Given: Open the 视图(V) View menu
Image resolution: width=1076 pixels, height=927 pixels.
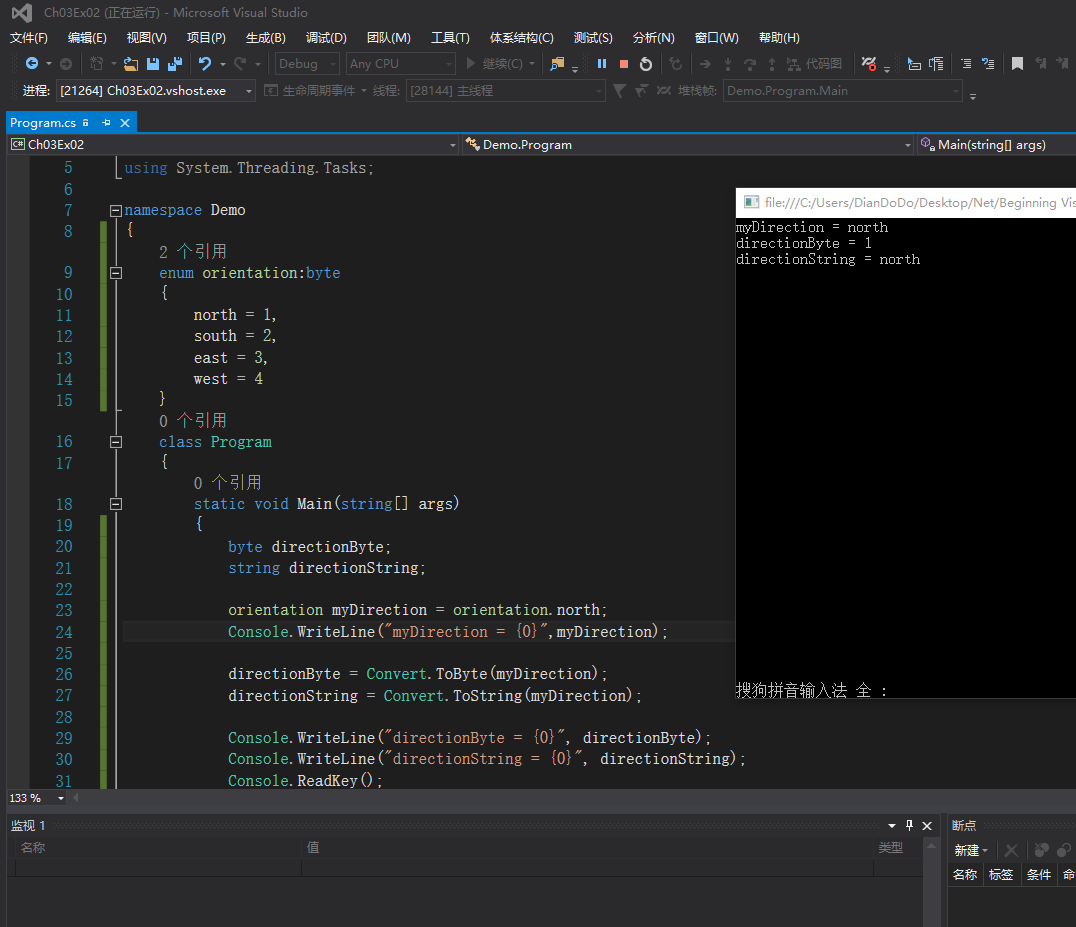Looking at the screenshot, I should point(146,38).
